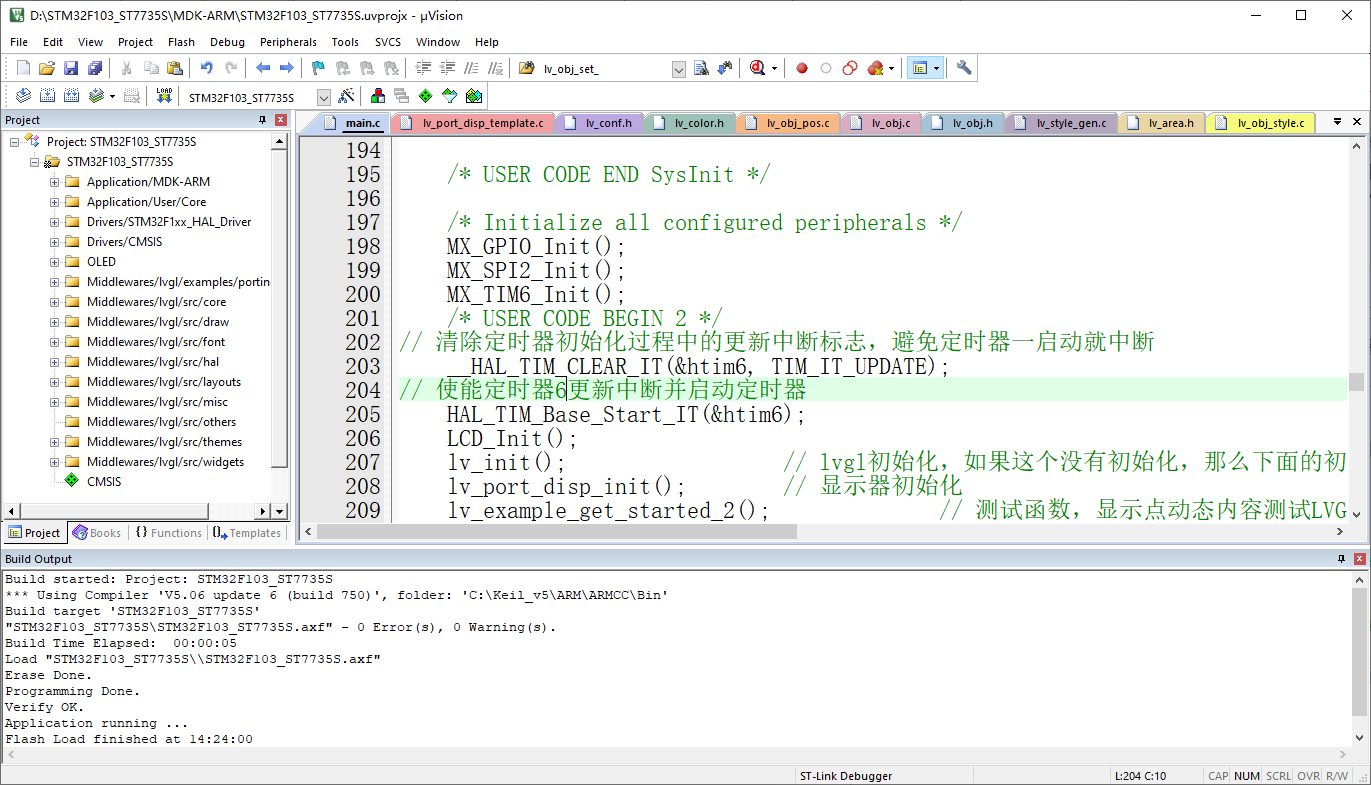
Task: Navigate forwards with the blue right arrow
Action: pyautogui.click(x=286, y=68)
